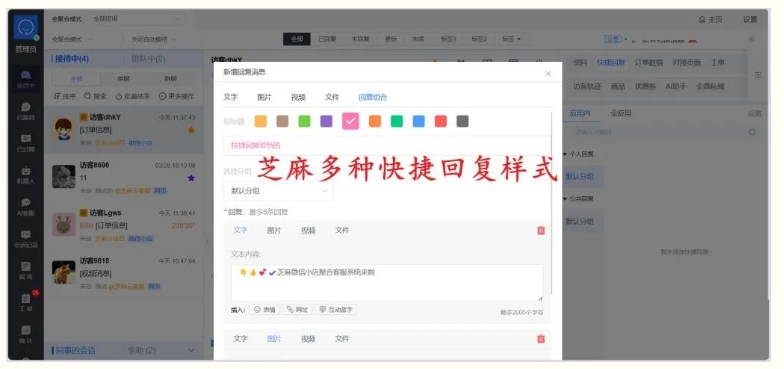Click the dark 全部 filter button
784x369 pixels.
coord(296,39)
